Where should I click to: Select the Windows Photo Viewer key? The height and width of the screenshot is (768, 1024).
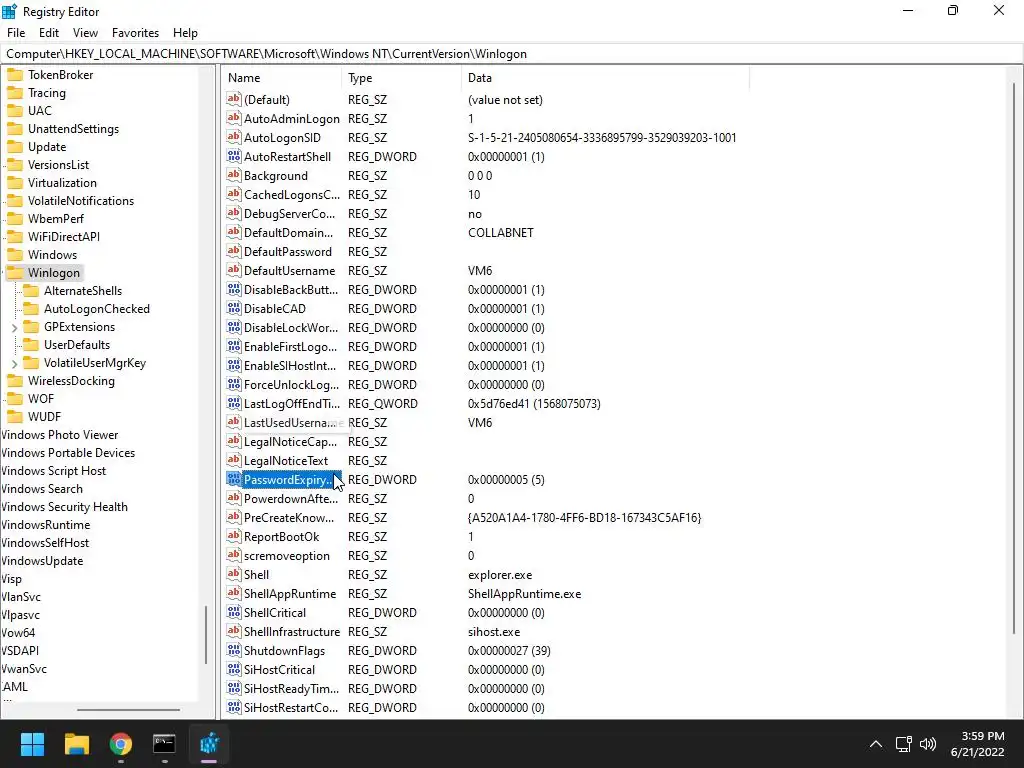(59, 435)
